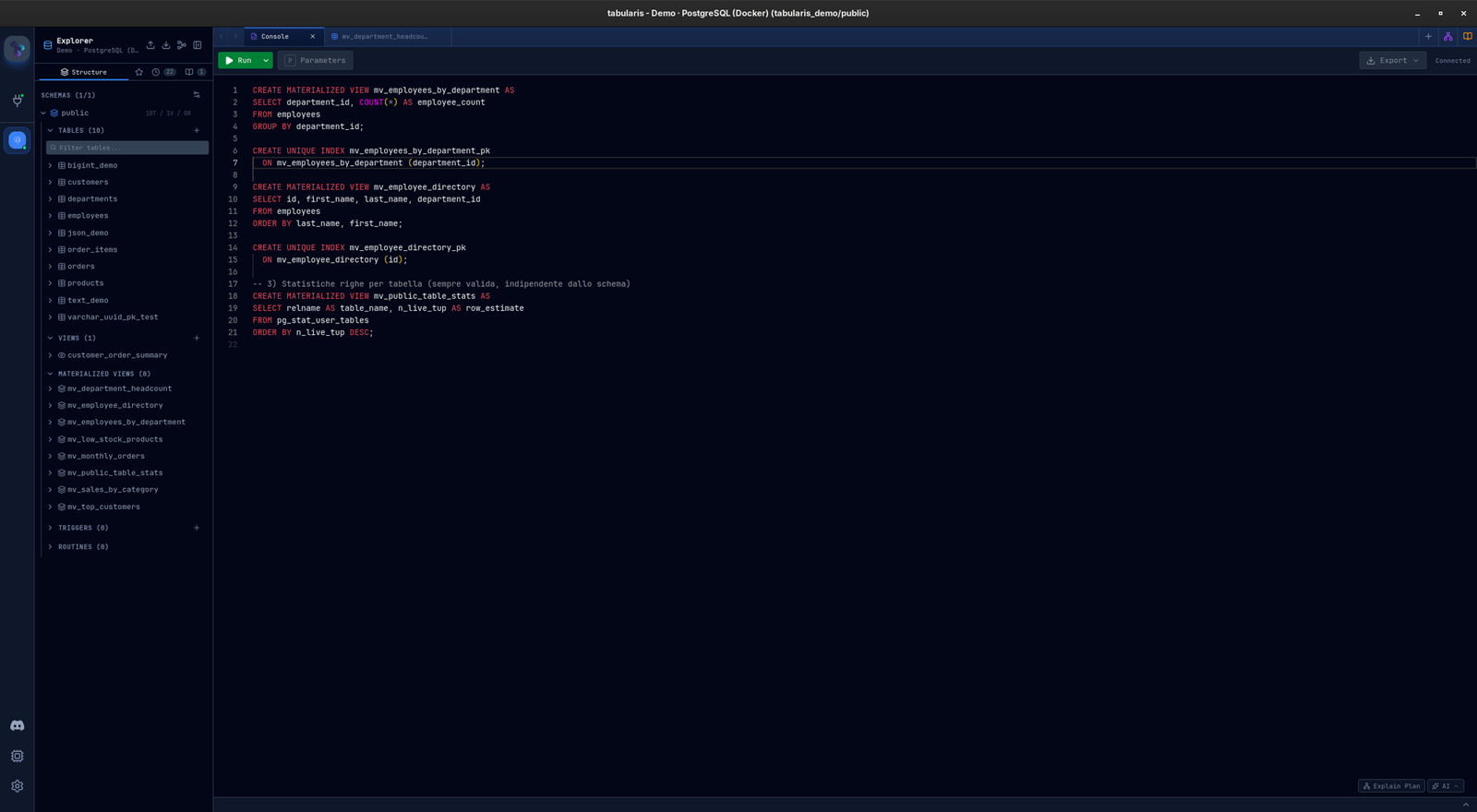
Task: Expand the ROUTINES section
Action: pos(51,546)
